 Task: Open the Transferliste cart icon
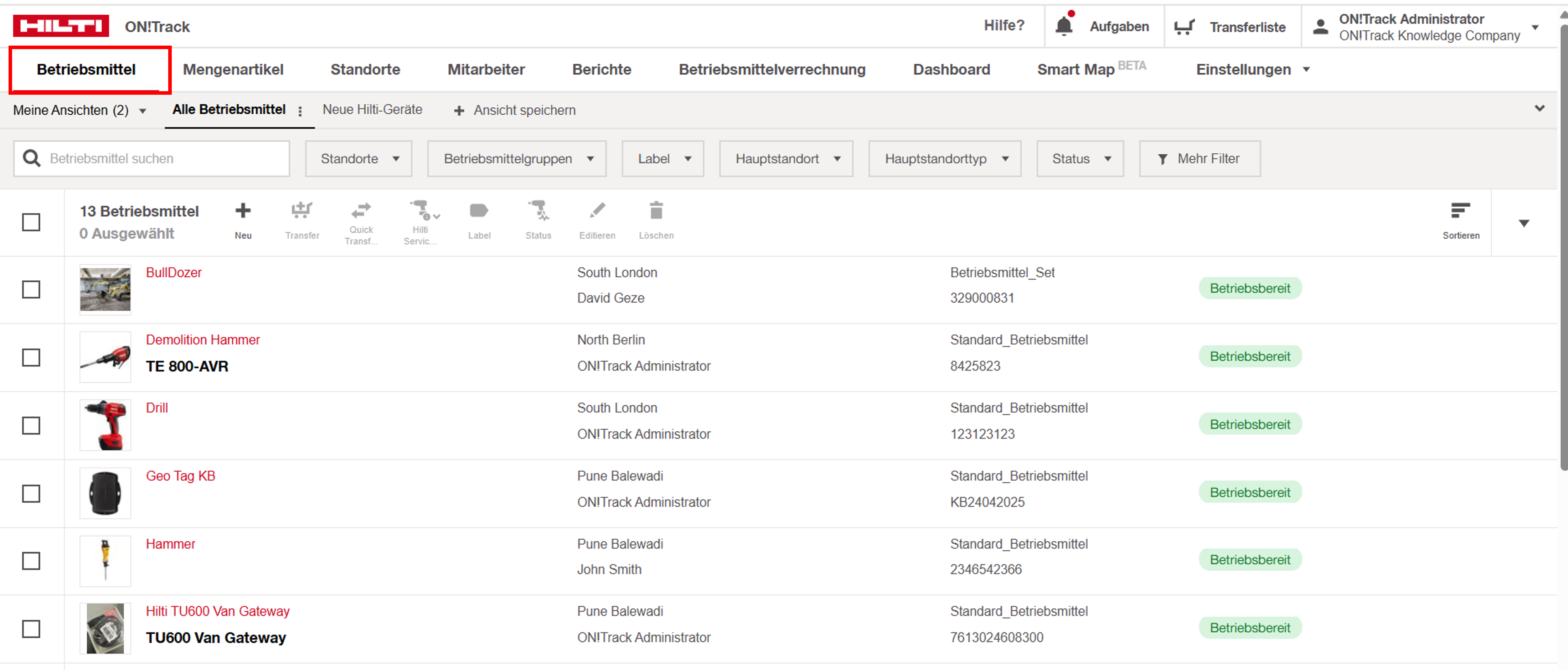pyautogui.click(x=1184, y=27)
